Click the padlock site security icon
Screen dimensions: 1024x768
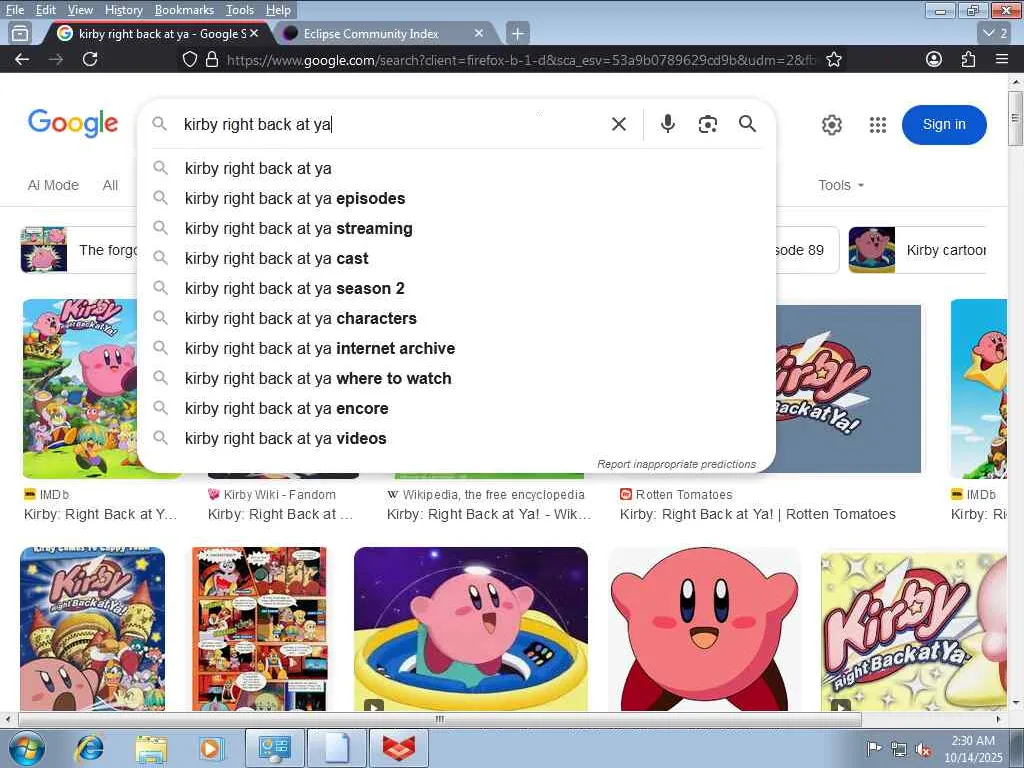[212, 59]
